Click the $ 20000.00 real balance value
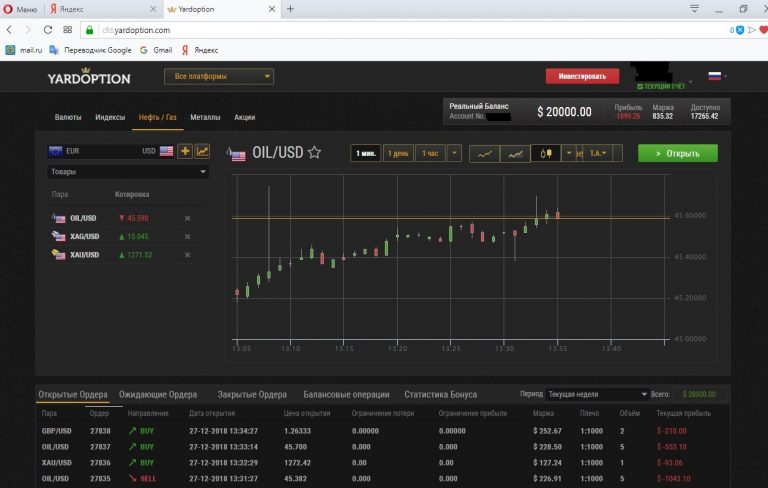The height and width of the screenshot is (488, 768). (x=564, y=112)
